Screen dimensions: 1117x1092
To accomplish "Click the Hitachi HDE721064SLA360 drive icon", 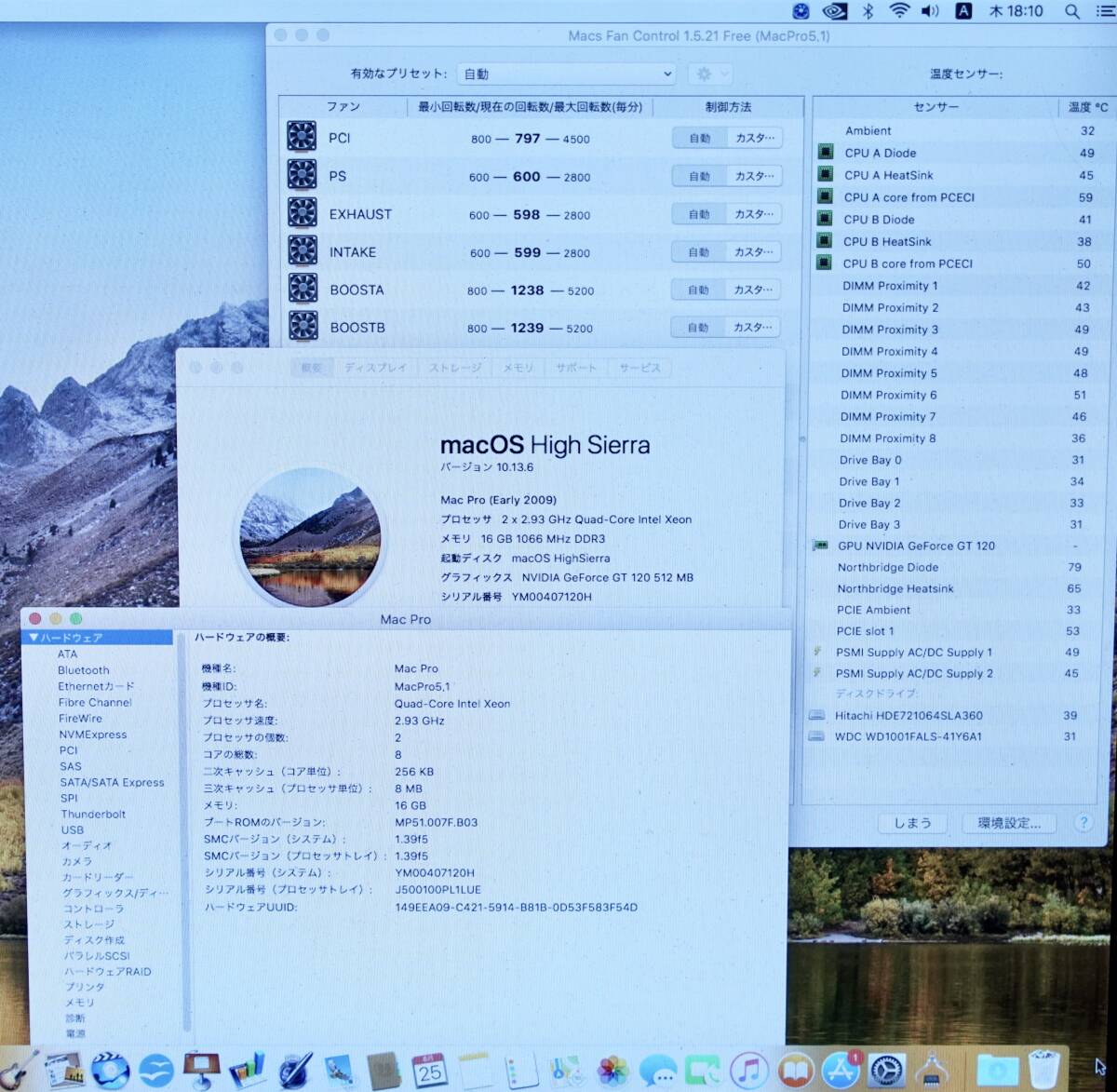I will pos(816,715).
